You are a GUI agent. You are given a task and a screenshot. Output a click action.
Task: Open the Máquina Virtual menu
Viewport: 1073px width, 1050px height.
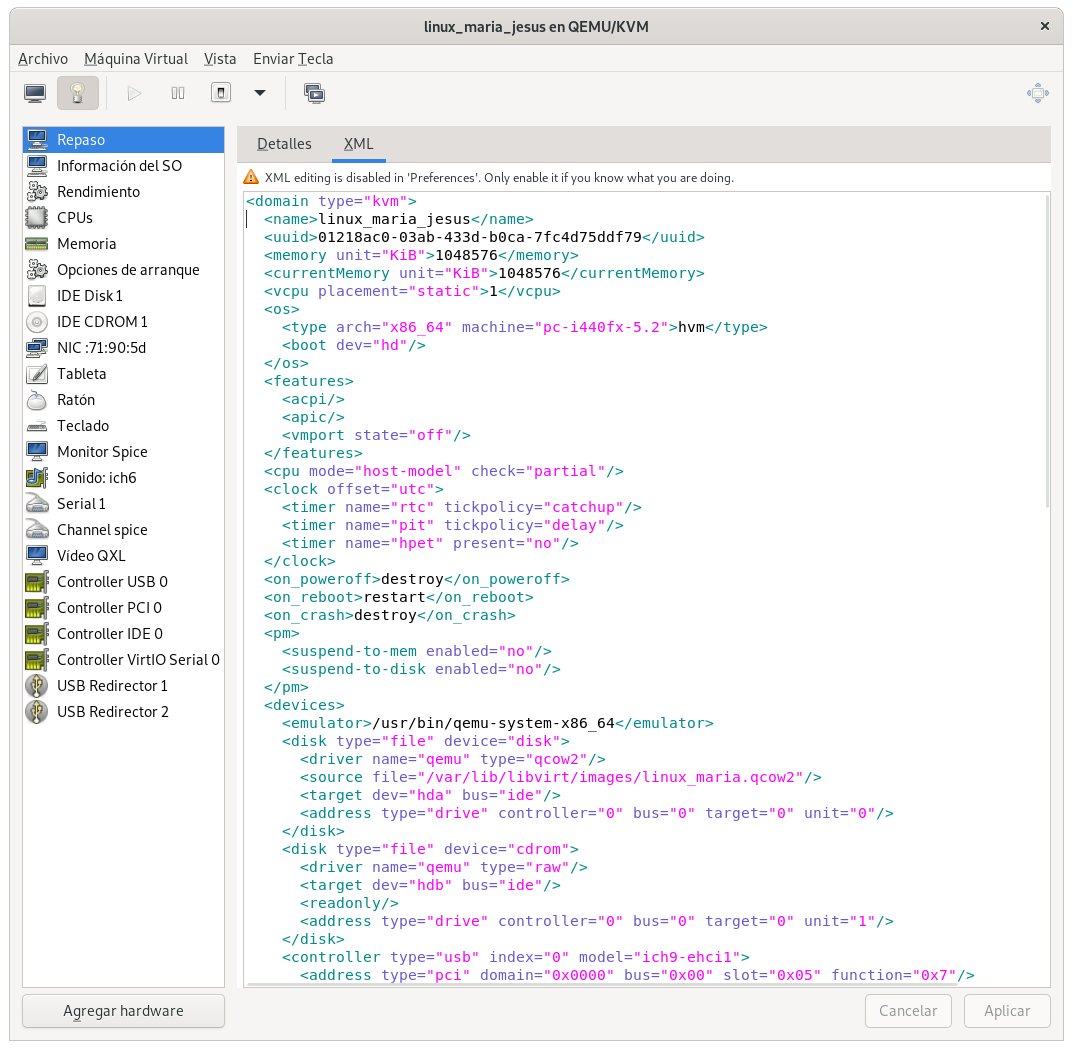point(136,59)
